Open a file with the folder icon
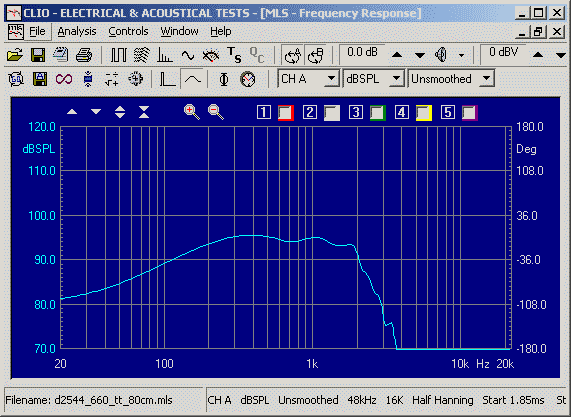Screen dimensions: 571x417 click(x=15, y=55)
